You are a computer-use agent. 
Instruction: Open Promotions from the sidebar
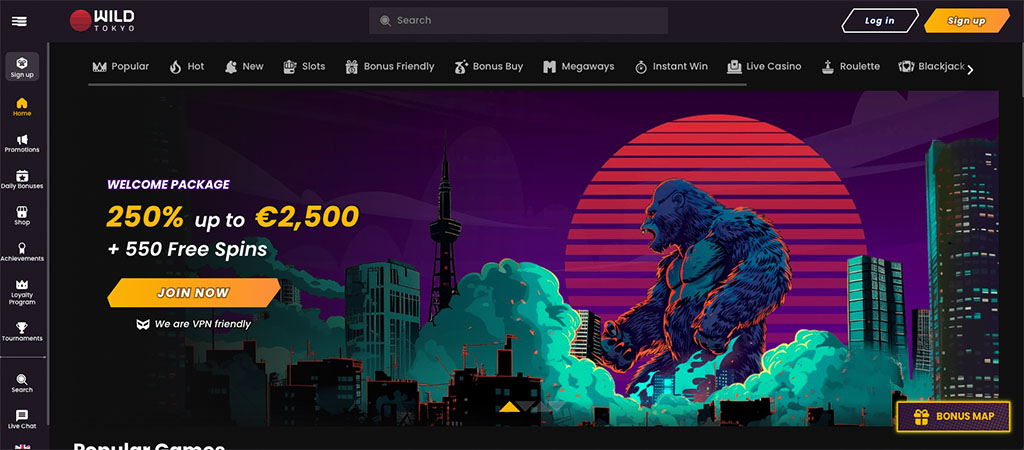[22, 144]
